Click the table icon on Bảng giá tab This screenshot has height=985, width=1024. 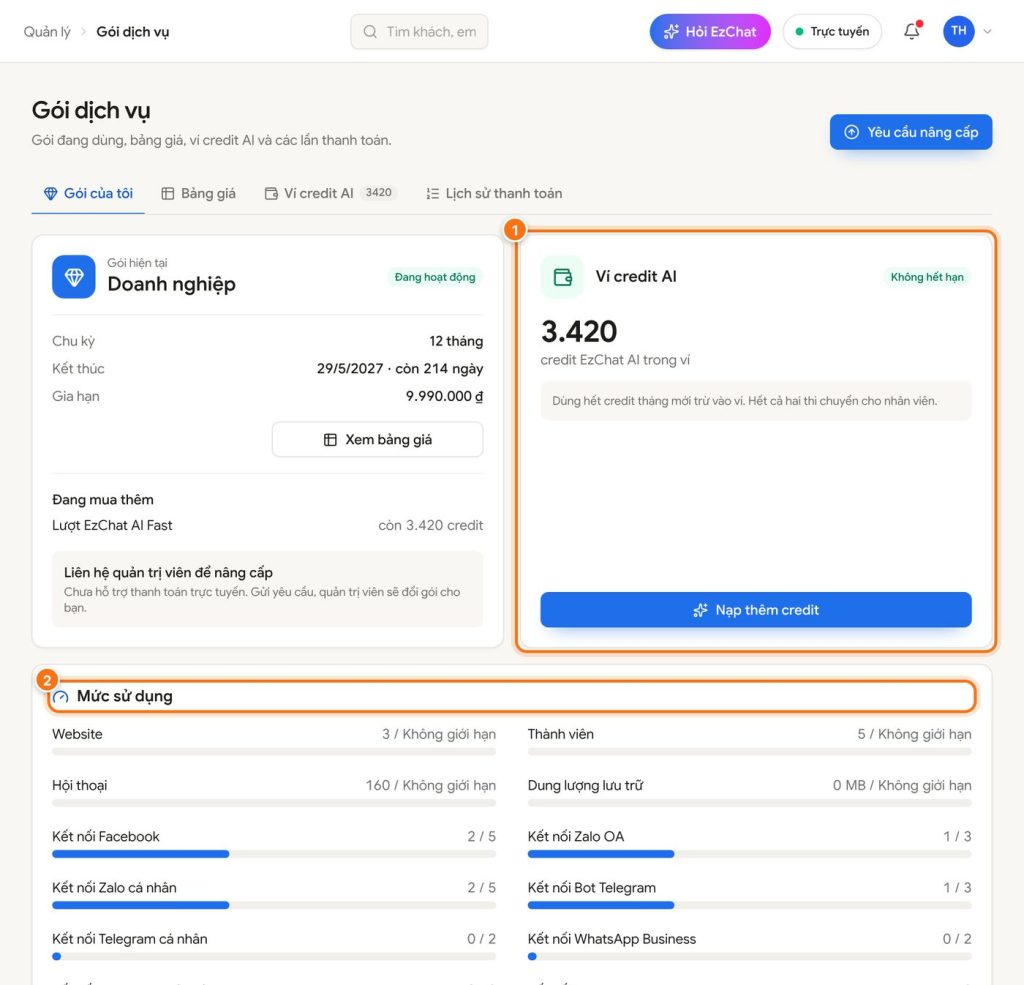click(x=168, y=193)
